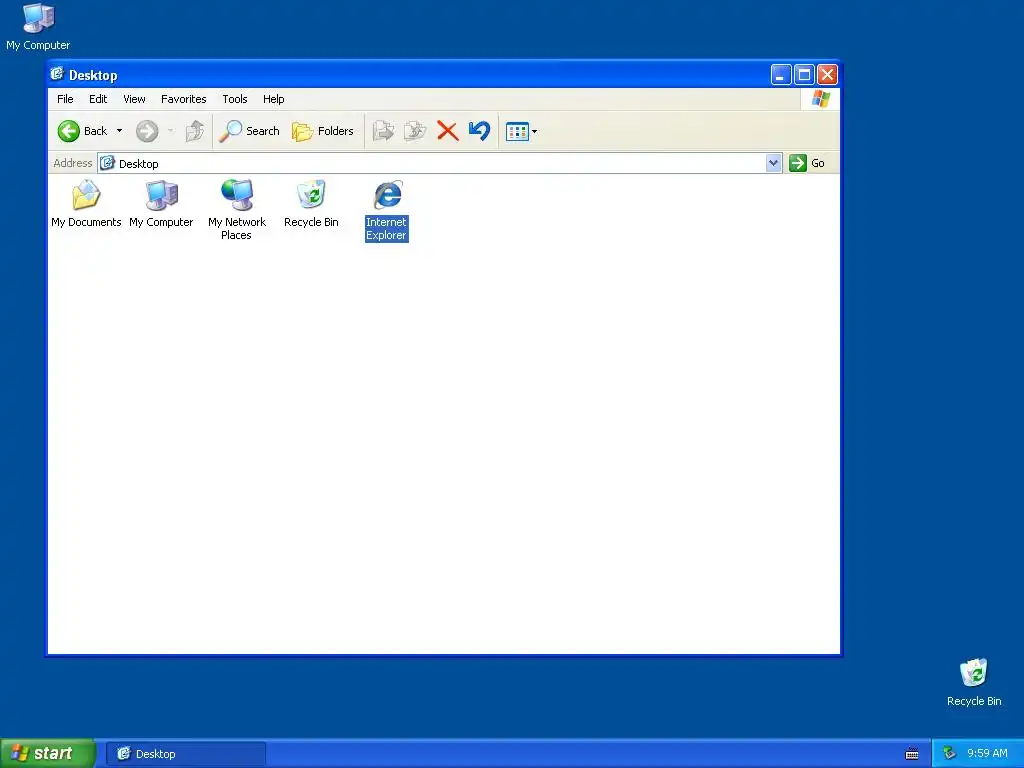Click the blue Undo arrow icon
Viewport: 1024px width, 768px height.
point(479,131)
